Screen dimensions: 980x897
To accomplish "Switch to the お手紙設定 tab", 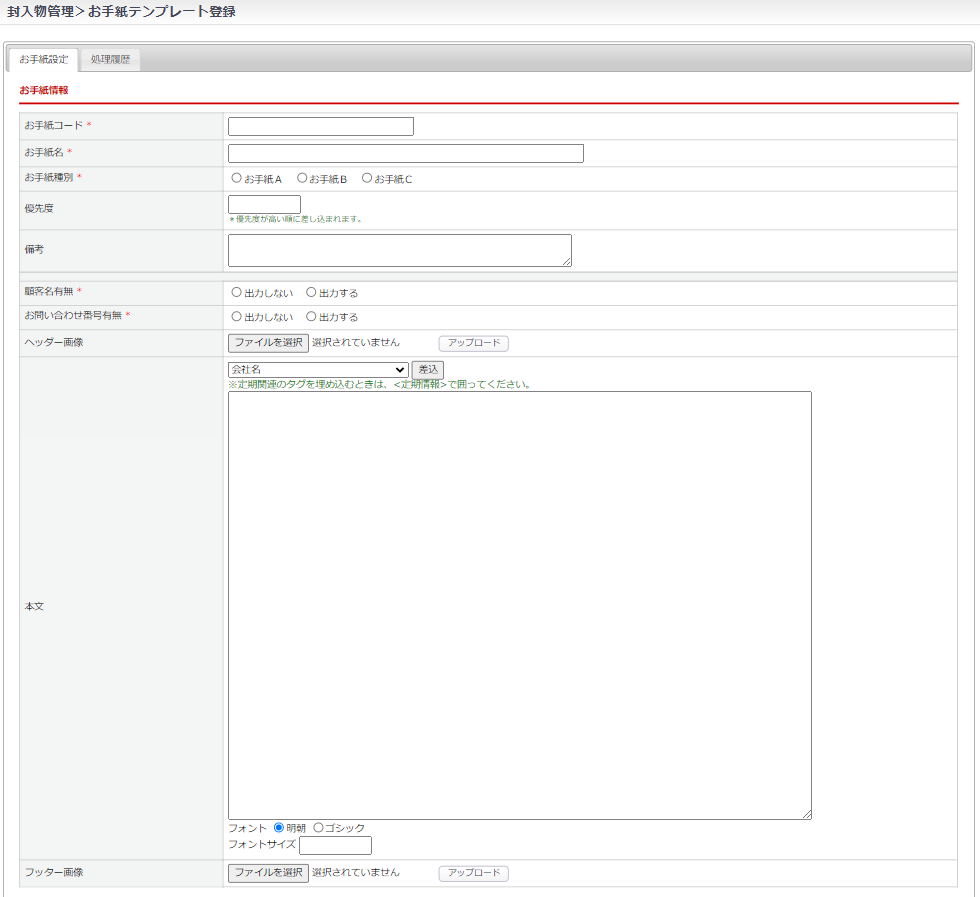I will coord(43,60).
